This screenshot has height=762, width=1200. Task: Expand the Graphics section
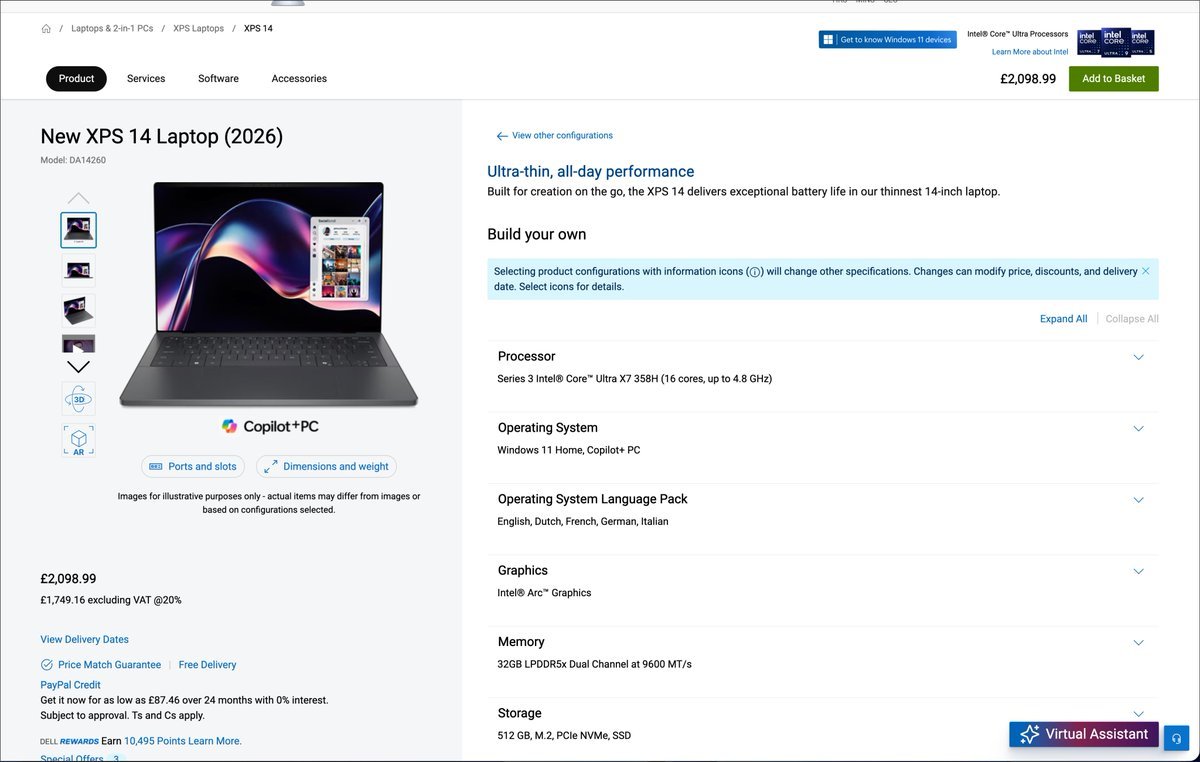pyautogui.click(x=1138, y=571)
